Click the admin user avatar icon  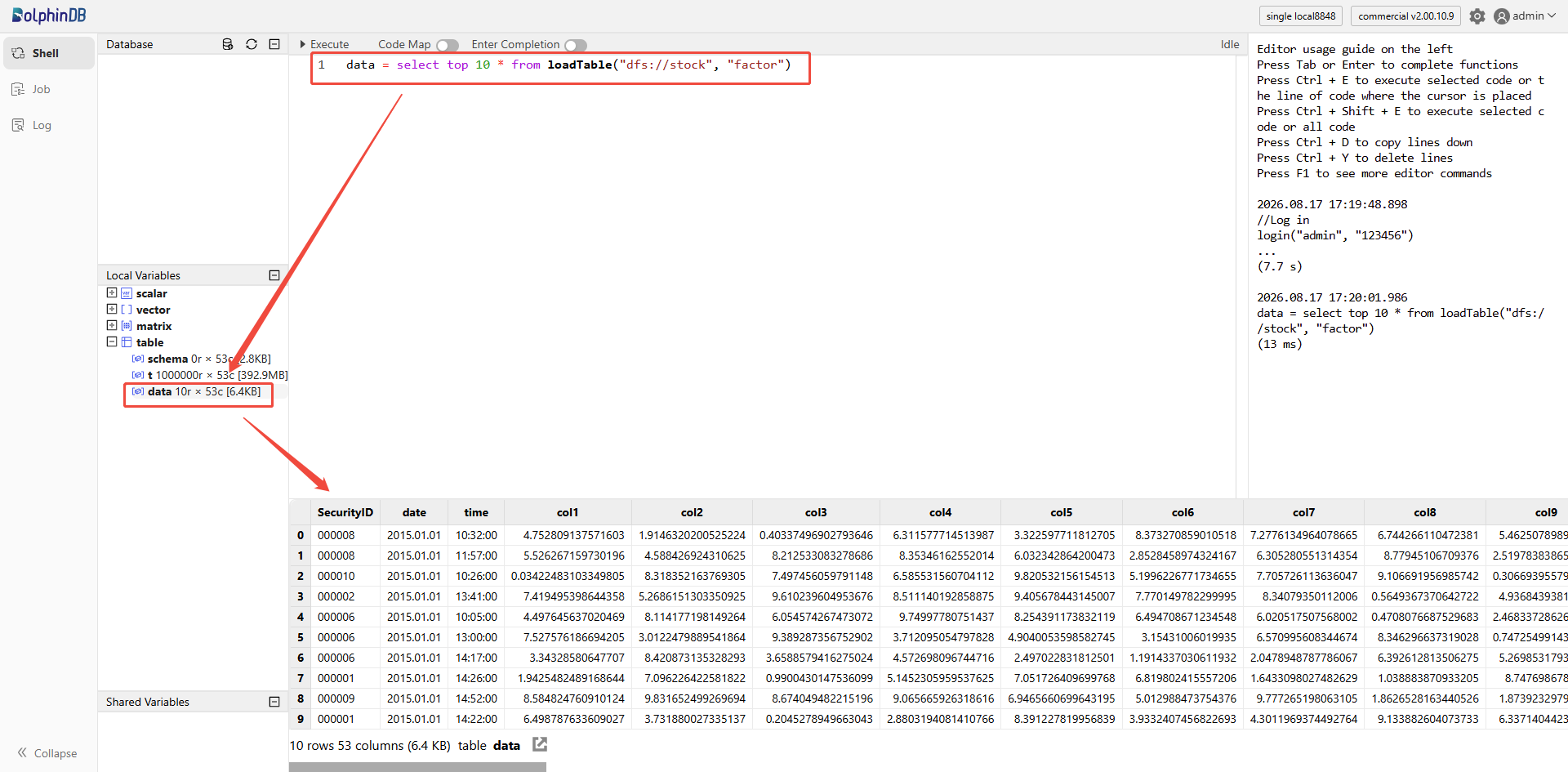pos(1501,16)
